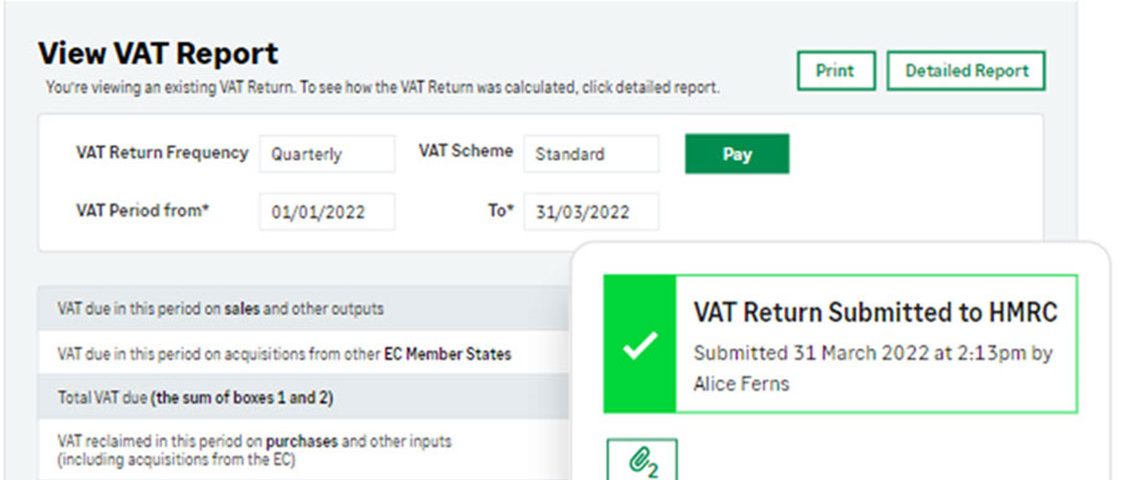The height and width of the screenshot is (480, 1121).
Task: Click the existing VAT Return description text
Action: point(382,88)
